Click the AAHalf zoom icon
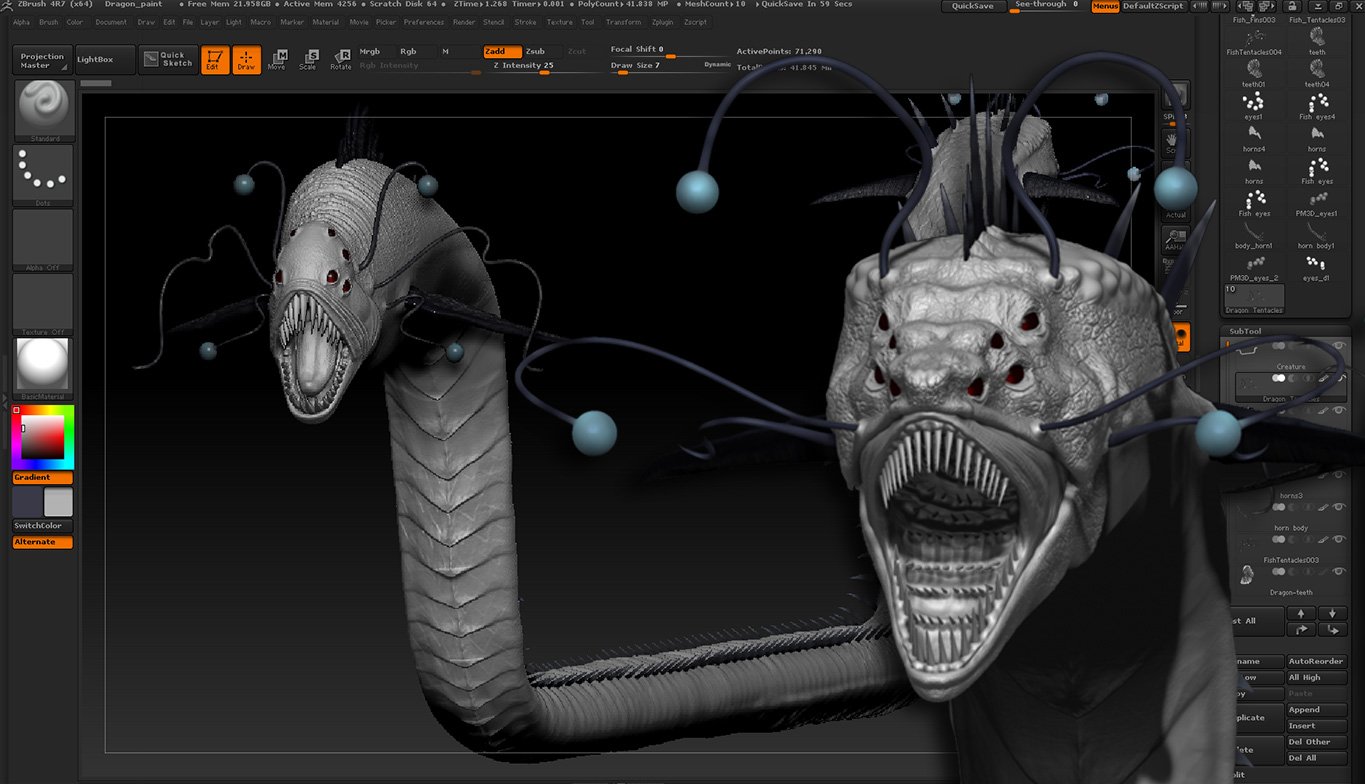The width and height of the screenshot is (1365, 784). [x=1175, y=239]
